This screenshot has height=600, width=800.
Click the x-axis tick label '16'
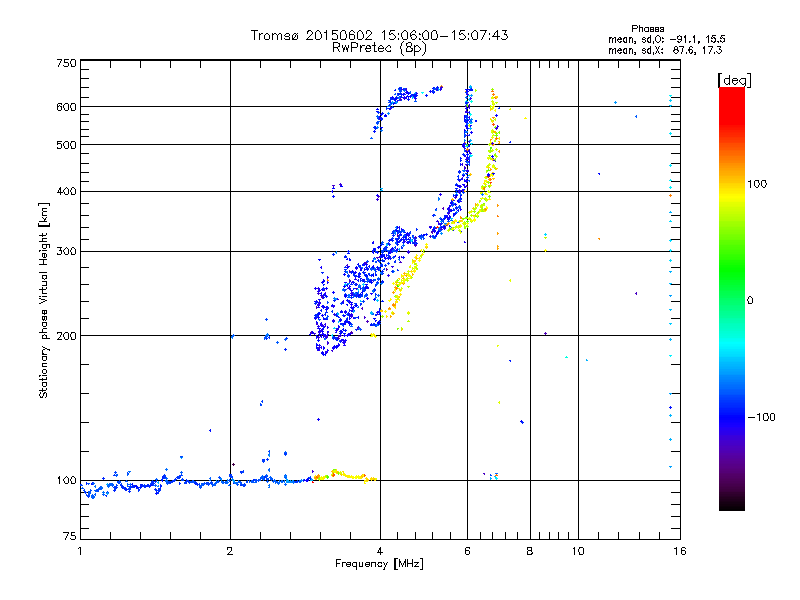point(680,551)
